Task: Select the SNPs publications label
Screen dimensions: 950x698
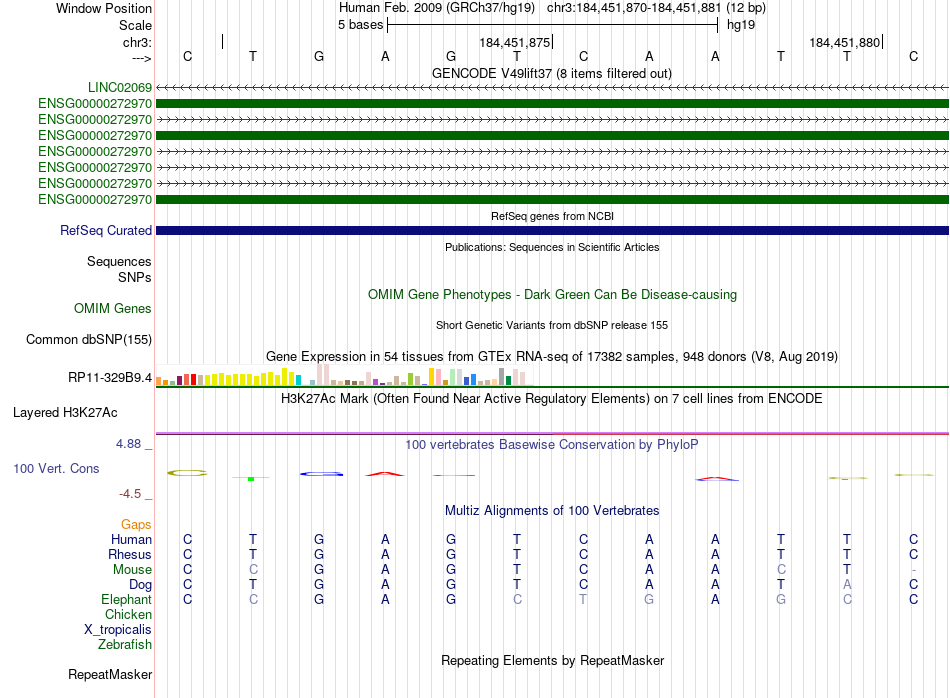Action: tap(135, 277)
